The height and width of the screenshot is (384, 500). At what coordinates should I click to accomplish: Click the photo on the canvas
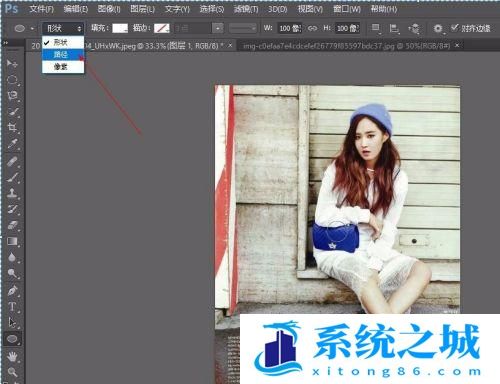pyautogui.click(x=337, y=199)
